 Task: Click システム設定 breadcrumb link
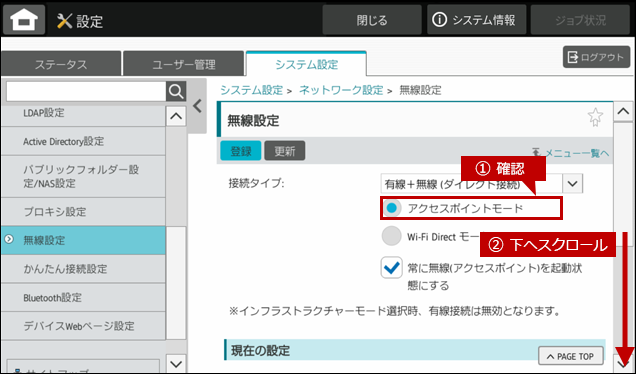tap(251, 90)
